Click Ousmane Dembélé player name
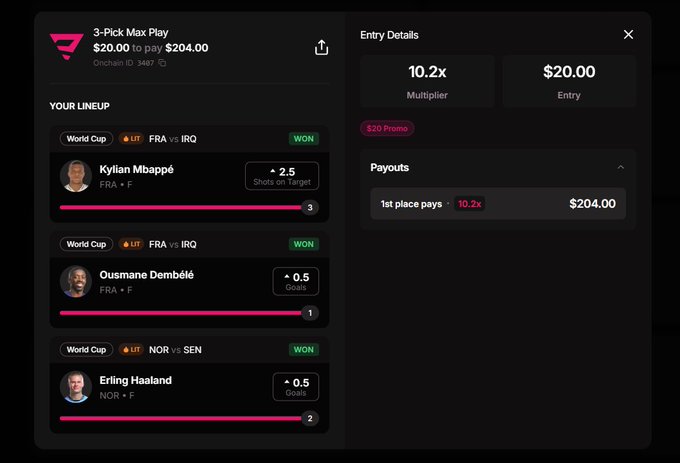The height and width of the screenshot is (463, 680). [147, 275]
